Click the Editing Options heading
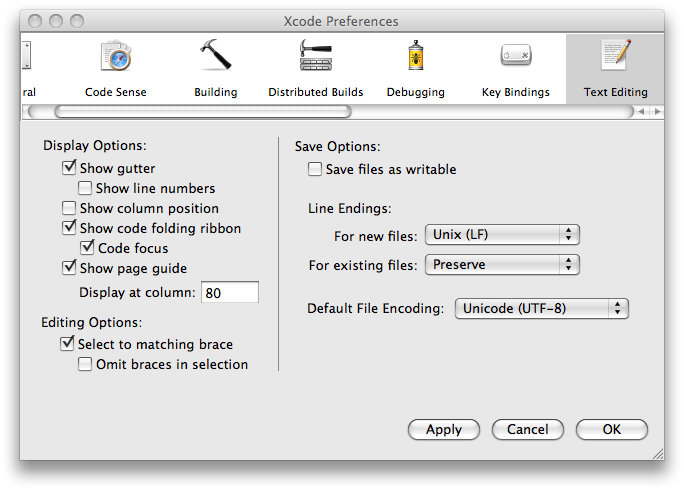The height and width of the screenshot is (490, 684). coord(92,322)
